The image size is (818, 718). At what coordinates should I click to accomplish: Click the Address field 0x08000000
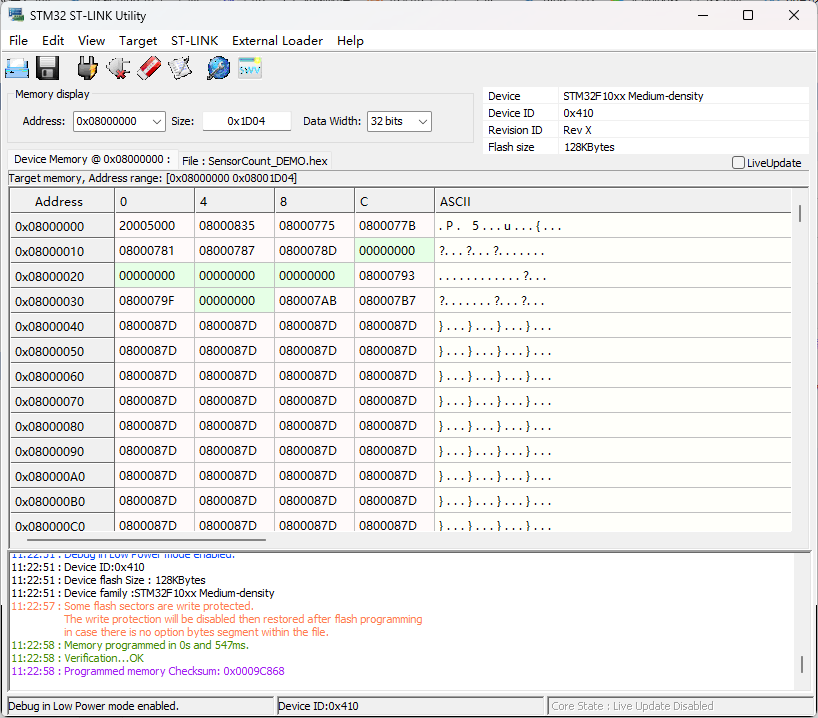pos(112,122)
